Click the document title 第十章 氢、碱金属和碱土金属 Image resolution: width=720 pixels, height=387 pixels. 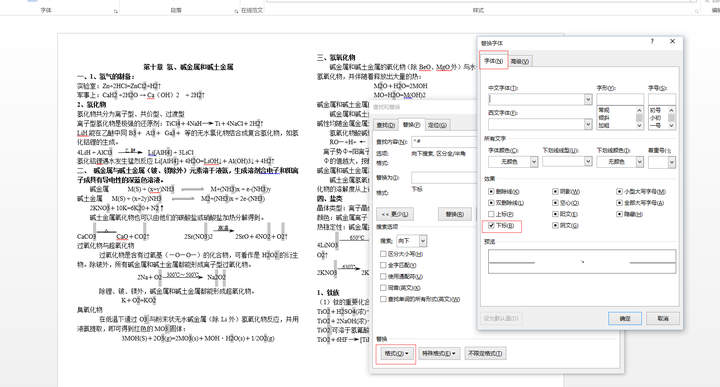(x=188, y=67)
